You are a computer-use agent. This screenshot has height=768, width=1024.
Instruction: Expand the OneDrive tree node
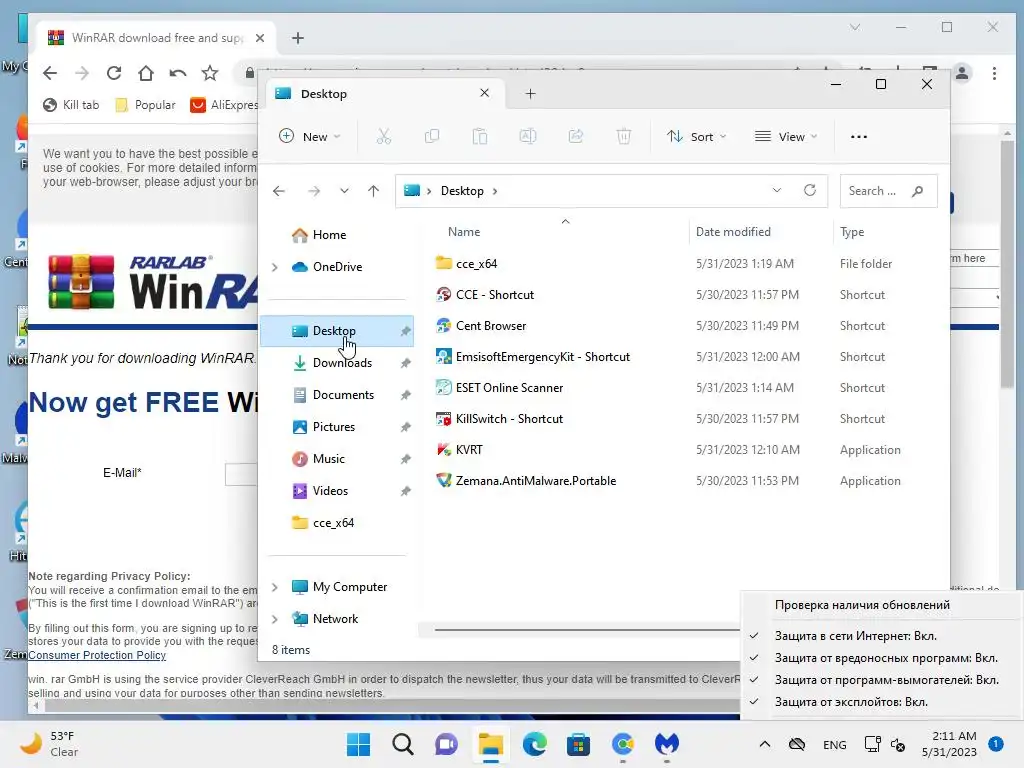(274, 266)
